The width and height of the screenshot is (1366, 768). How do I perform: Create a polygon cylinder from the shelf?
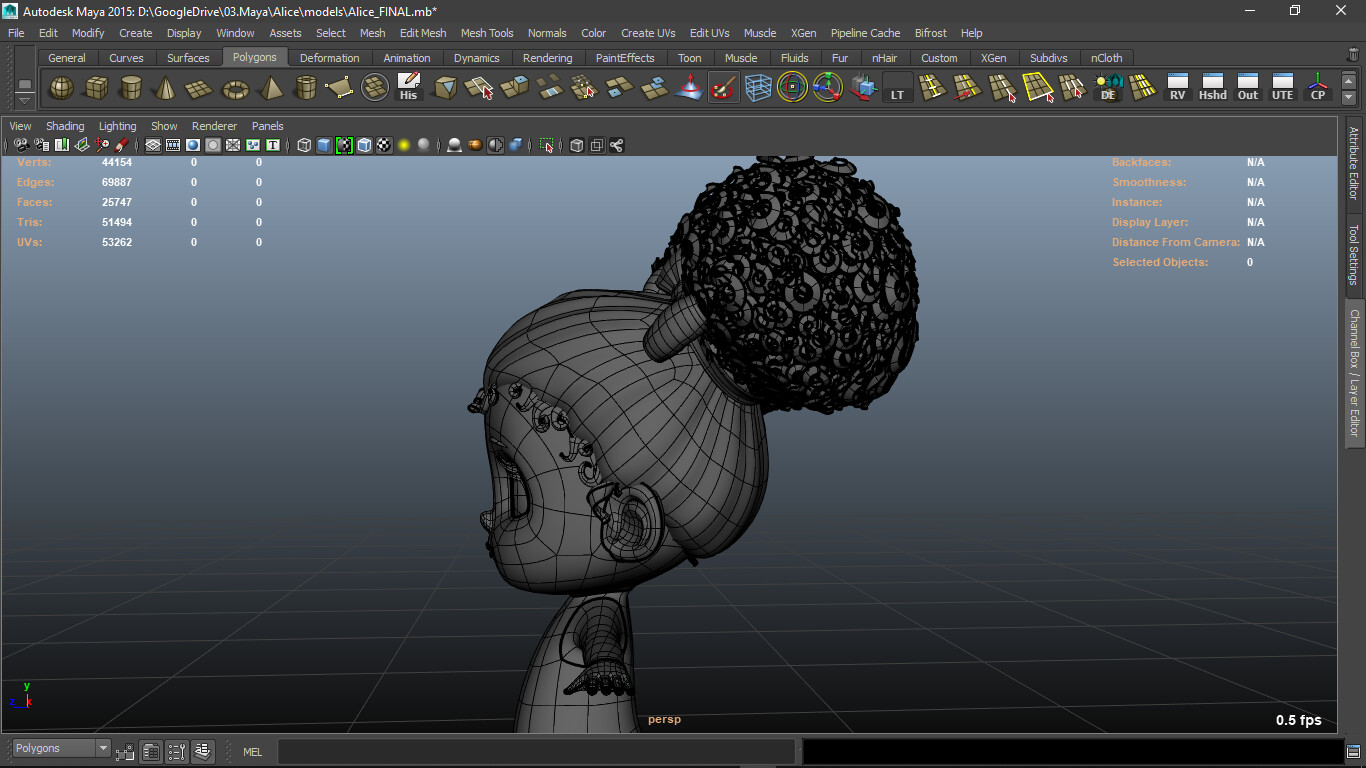[x=131, y=89]
